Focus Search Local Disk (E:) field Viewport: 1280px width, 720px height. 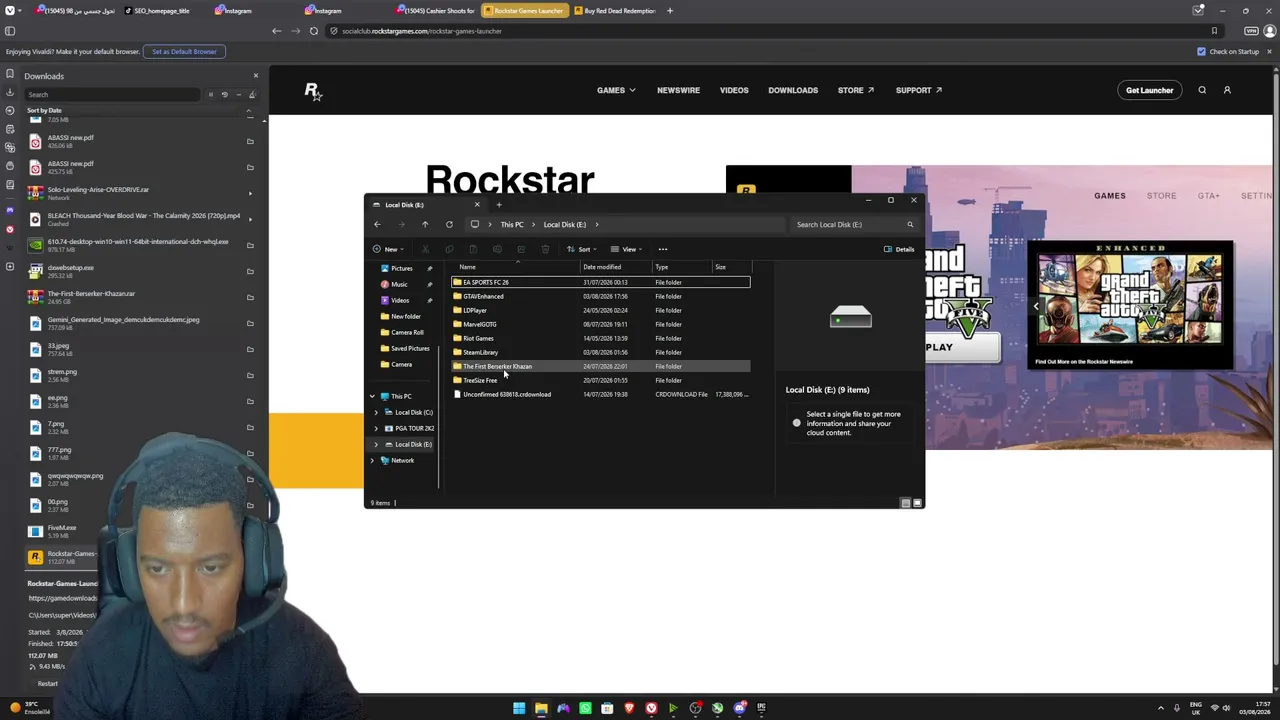[853, 224]
